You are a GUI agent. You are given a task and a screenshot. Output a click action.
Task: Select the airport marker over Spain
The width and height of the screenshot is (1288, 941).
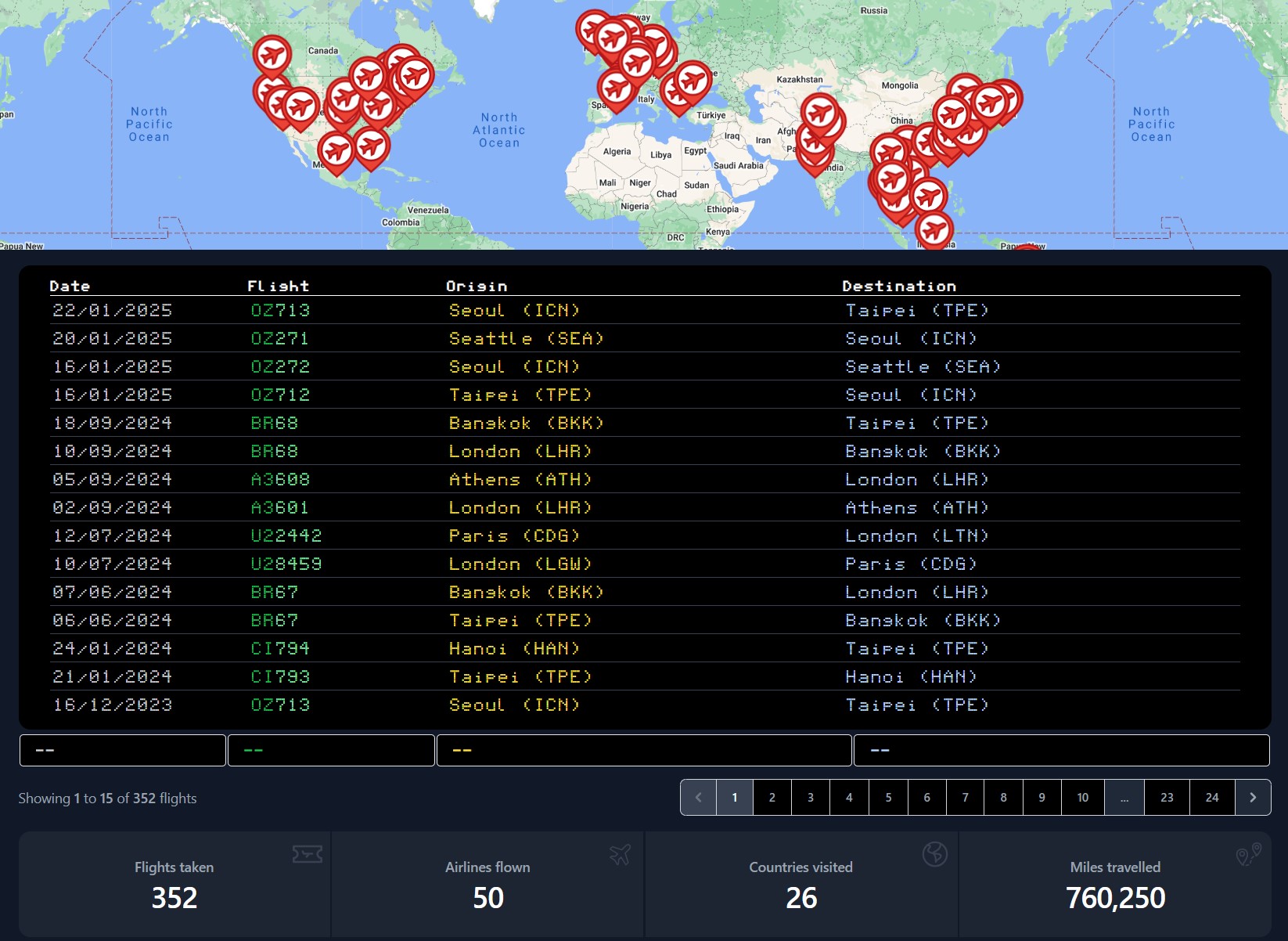(616, 88)
